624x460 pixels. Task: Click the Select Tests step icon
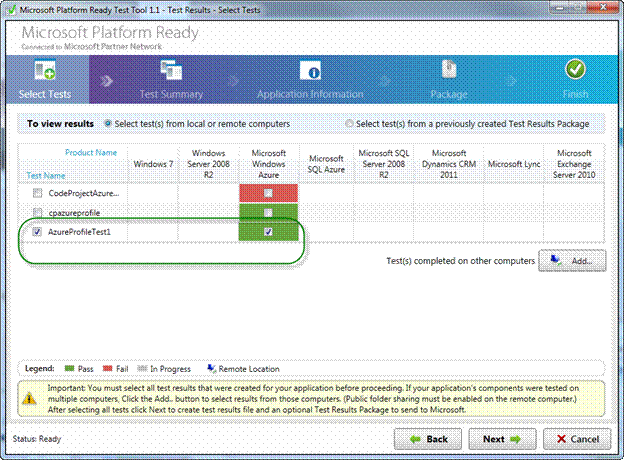click(45, 70)
